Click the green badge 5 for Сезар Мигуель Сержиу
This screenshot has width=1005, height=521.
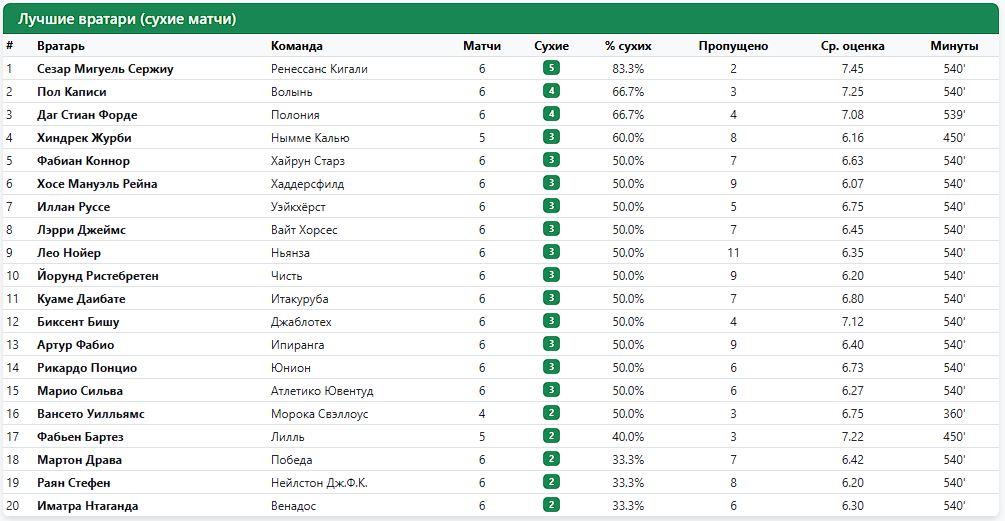tap(551, 68)
